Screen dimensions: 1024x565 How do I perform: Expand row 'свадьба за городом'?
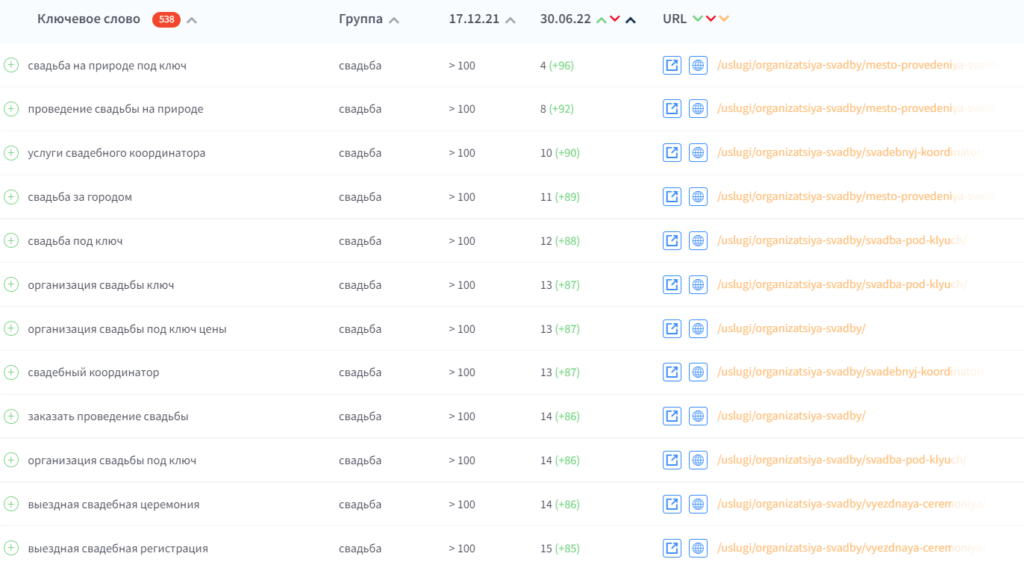11,197
